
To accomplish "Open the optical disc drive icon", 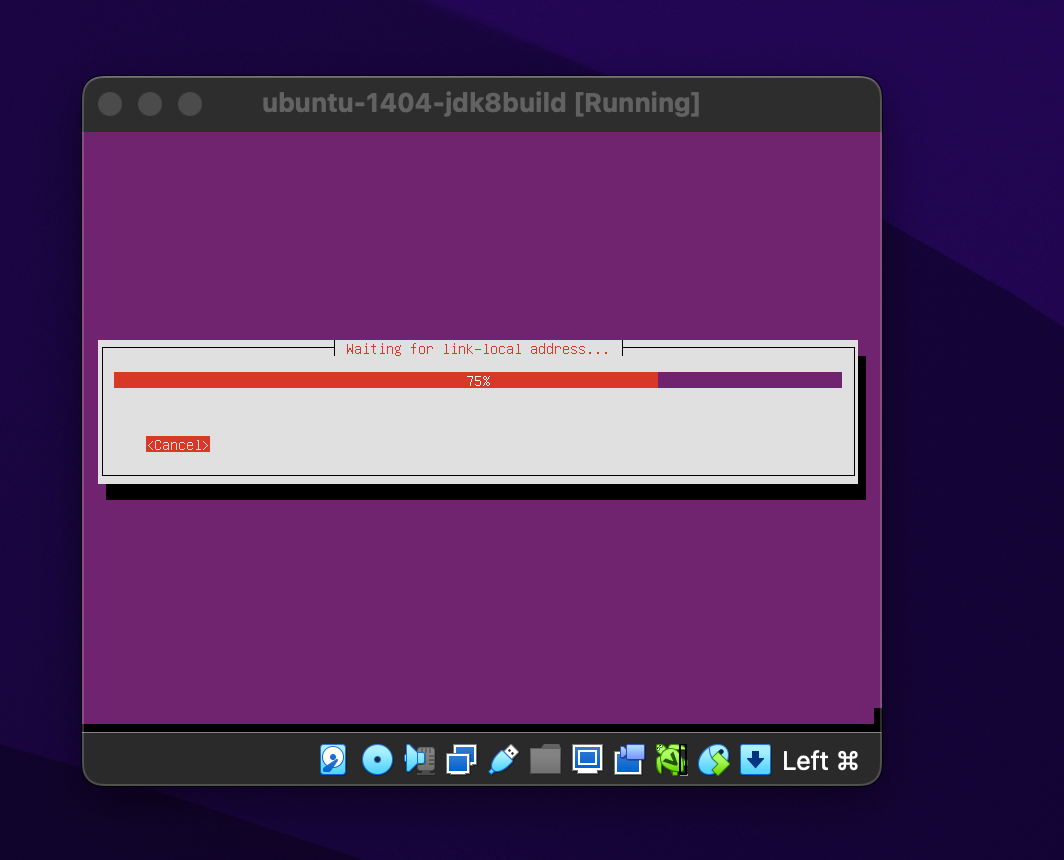I will [377, 760].
